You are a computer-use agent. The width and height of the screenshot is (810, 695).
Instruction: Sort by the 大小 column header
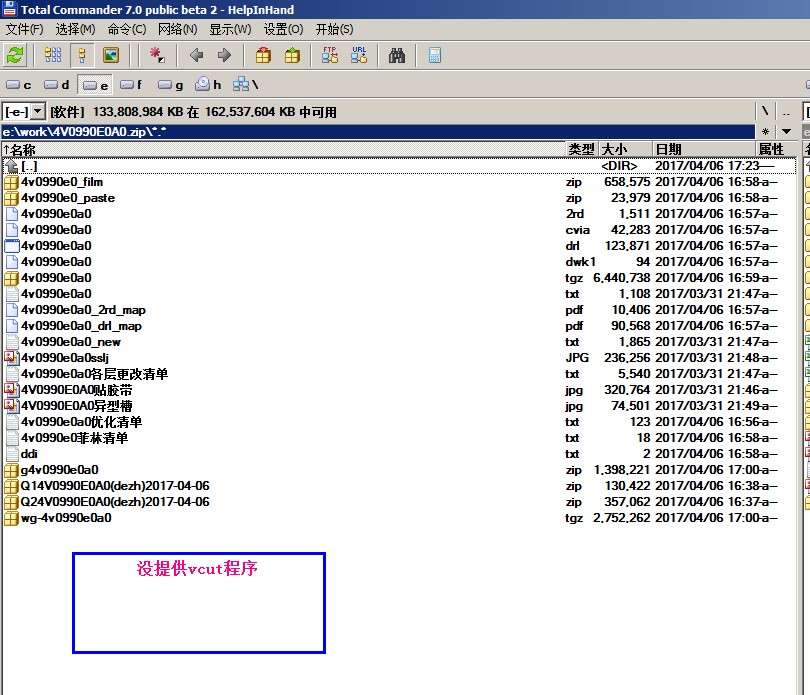coord(626,149)
